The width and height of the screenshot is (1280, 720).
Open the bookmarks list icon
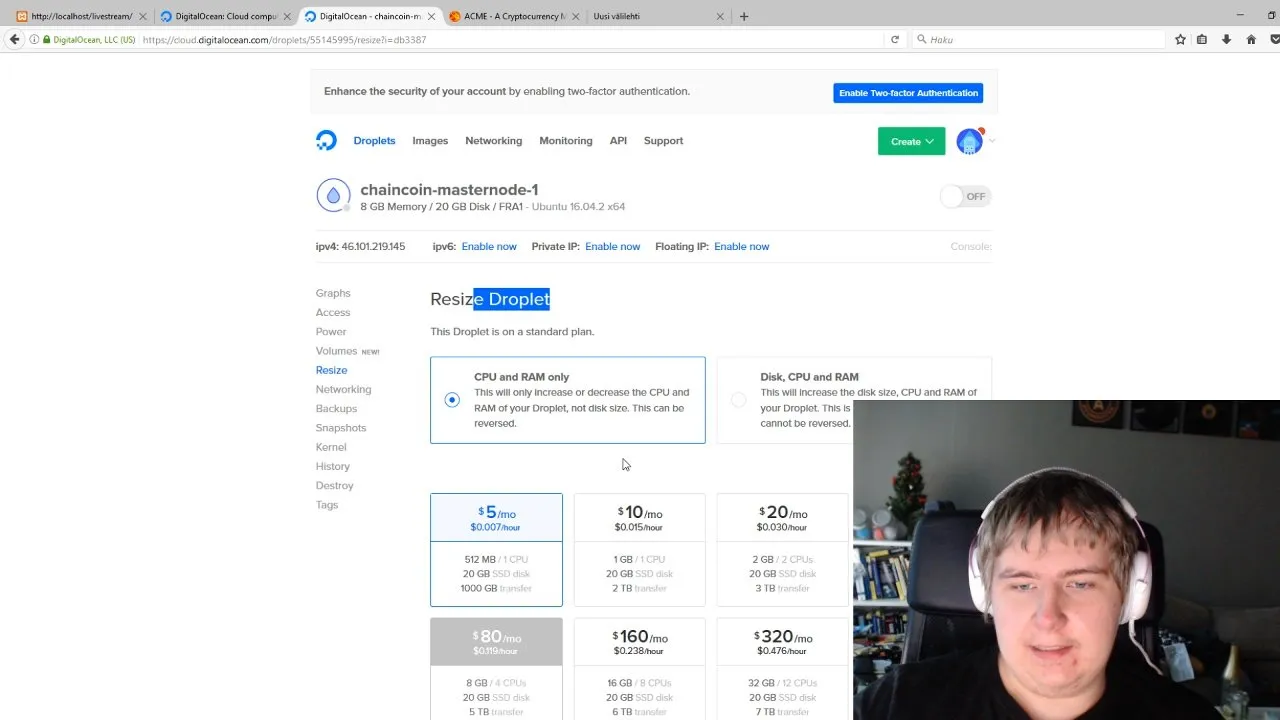point(1202,39)
